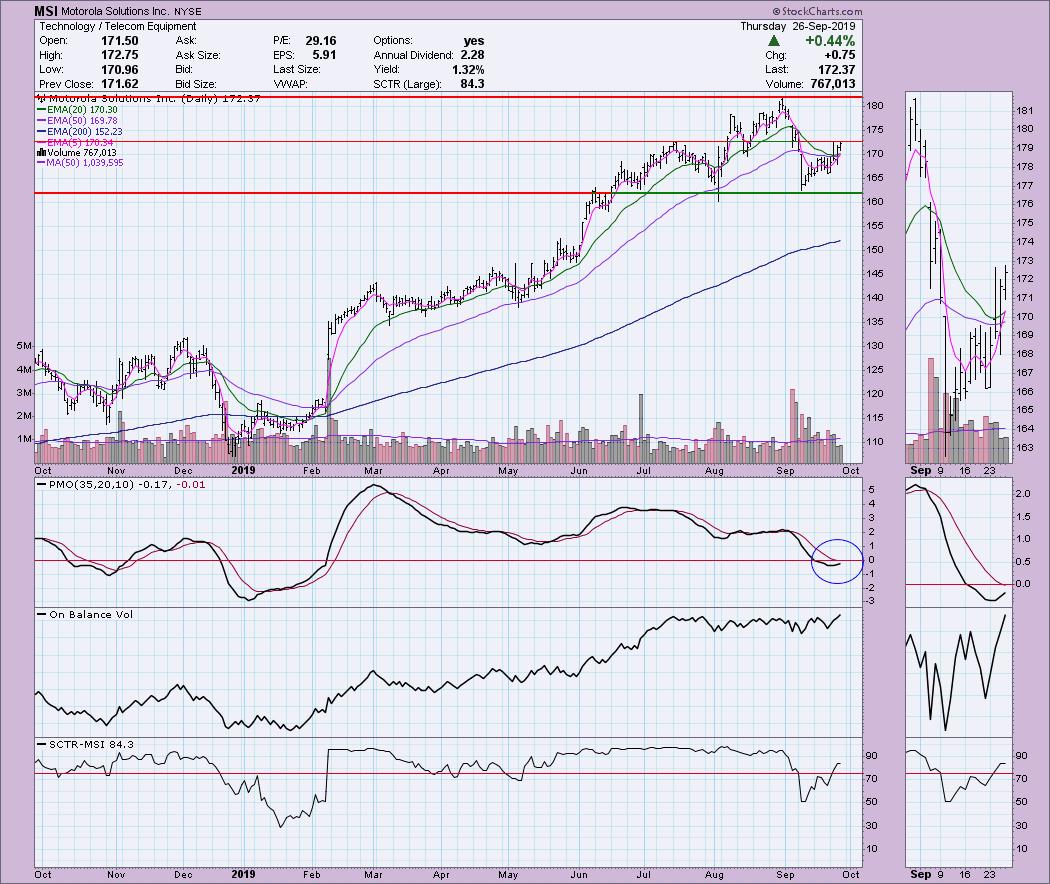Select the +0.44% percent change

point(830,41)
